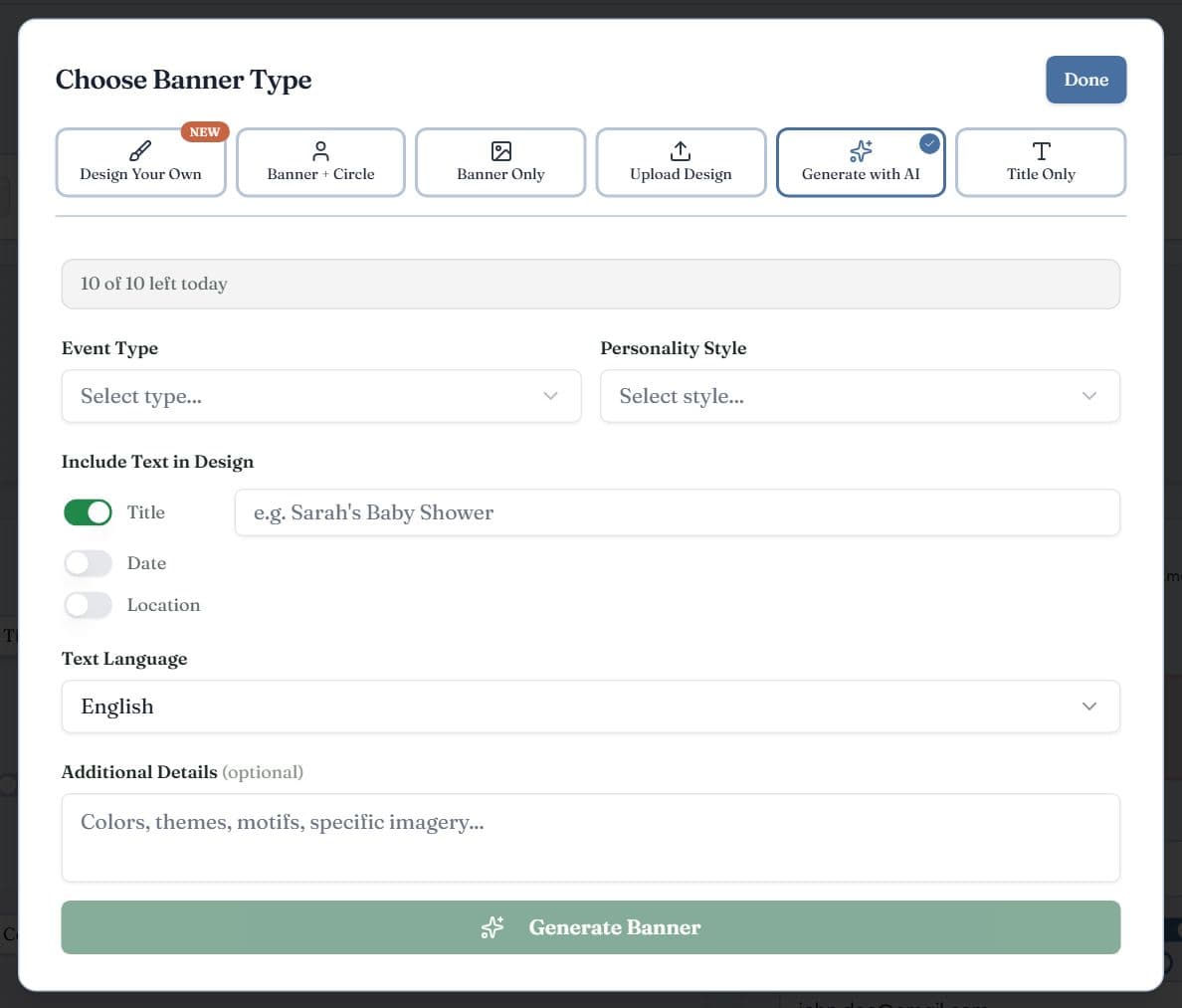Viewport: 1182px width, 1008px height.
Task: Click the paintbrush icon on Design Your Own
Action: (x=140, y=151)
